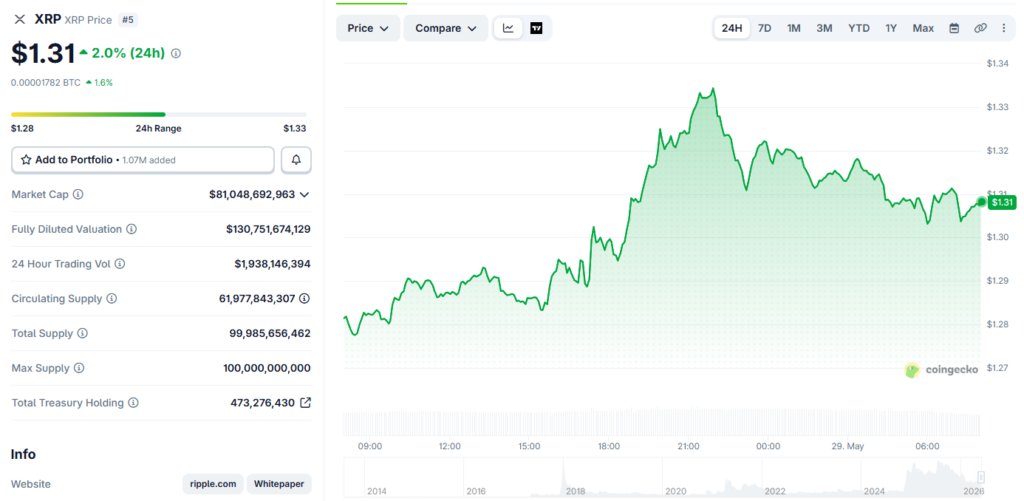
Task: Open Fully Diluted Valuation info icon
Action: coord(131,229)
